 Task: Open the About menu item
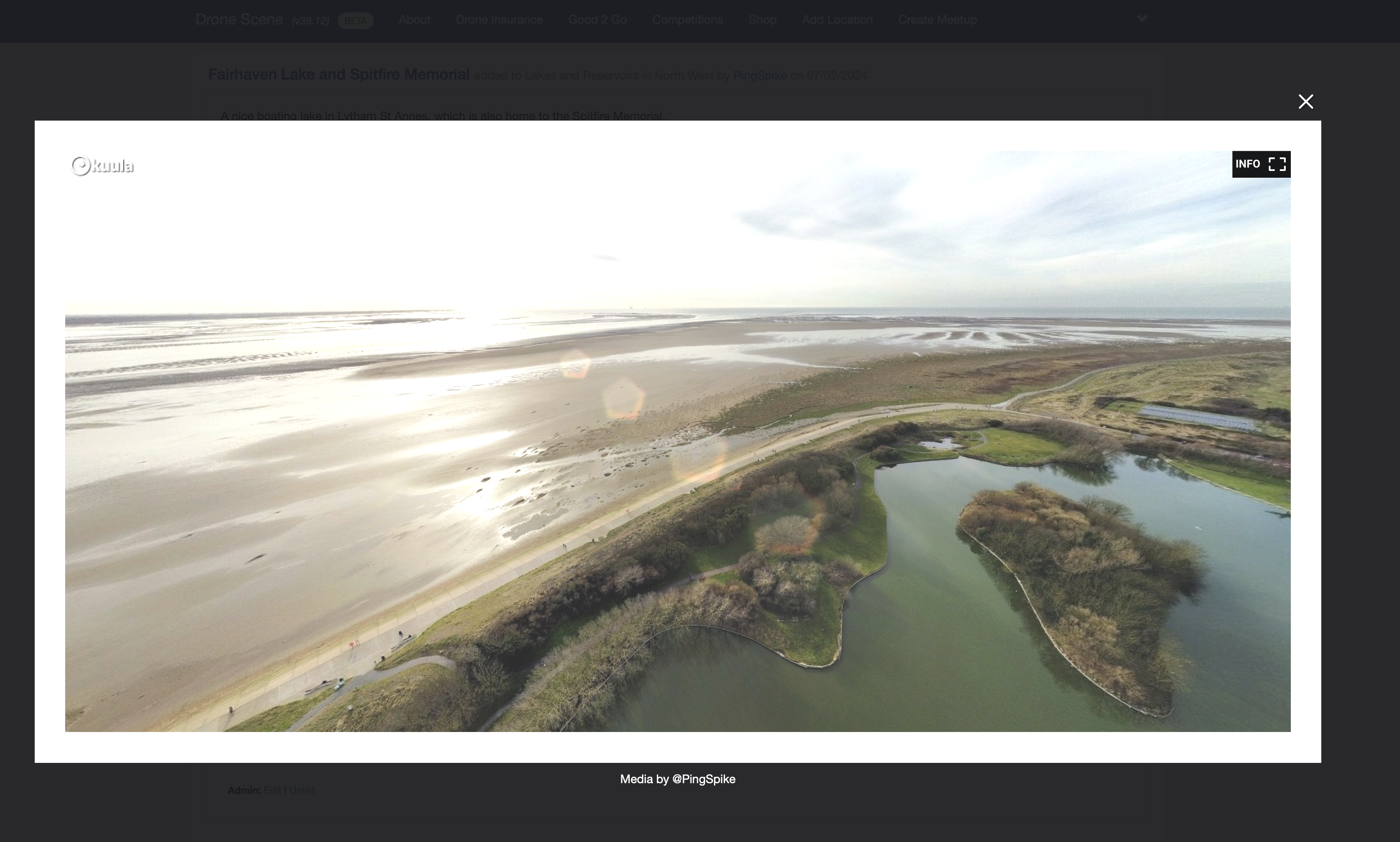click(414, 20)
